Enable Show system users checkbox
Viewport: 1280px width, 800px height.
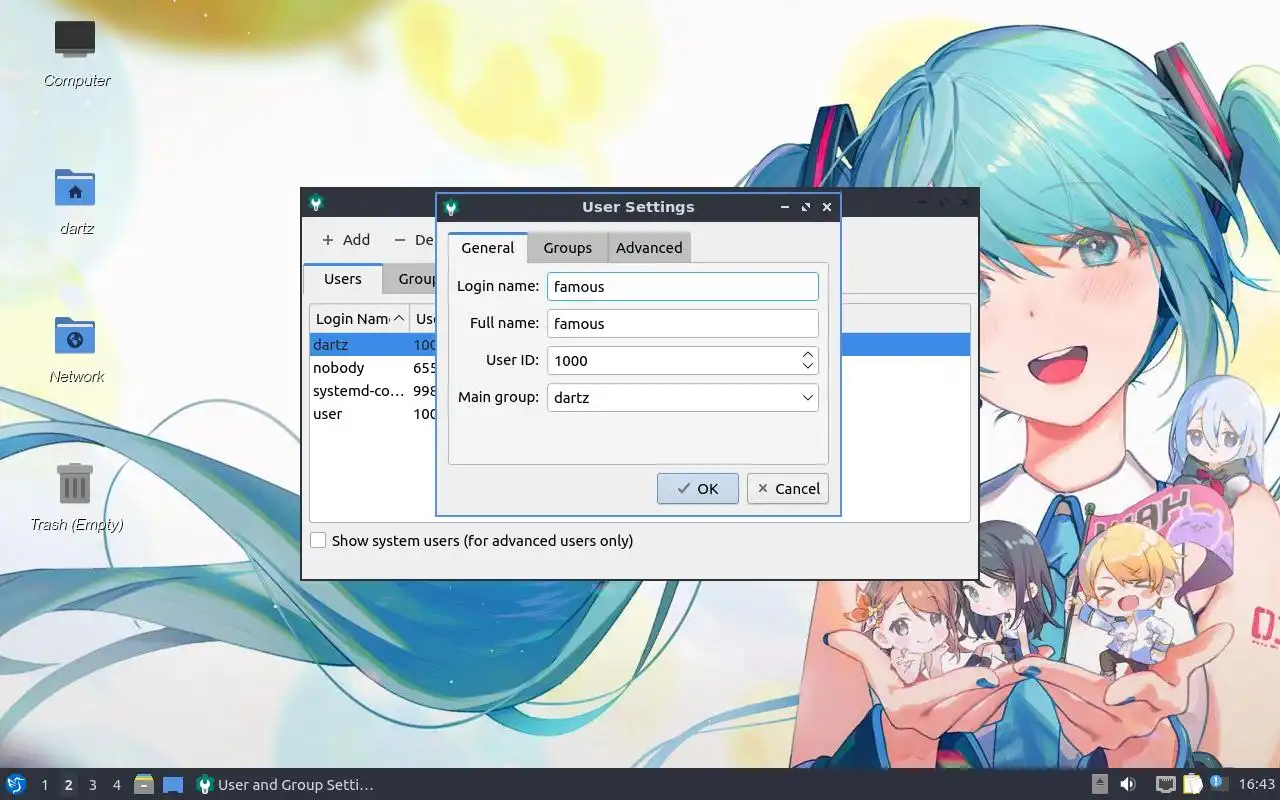pyautogui.click(x=318, y=540)
